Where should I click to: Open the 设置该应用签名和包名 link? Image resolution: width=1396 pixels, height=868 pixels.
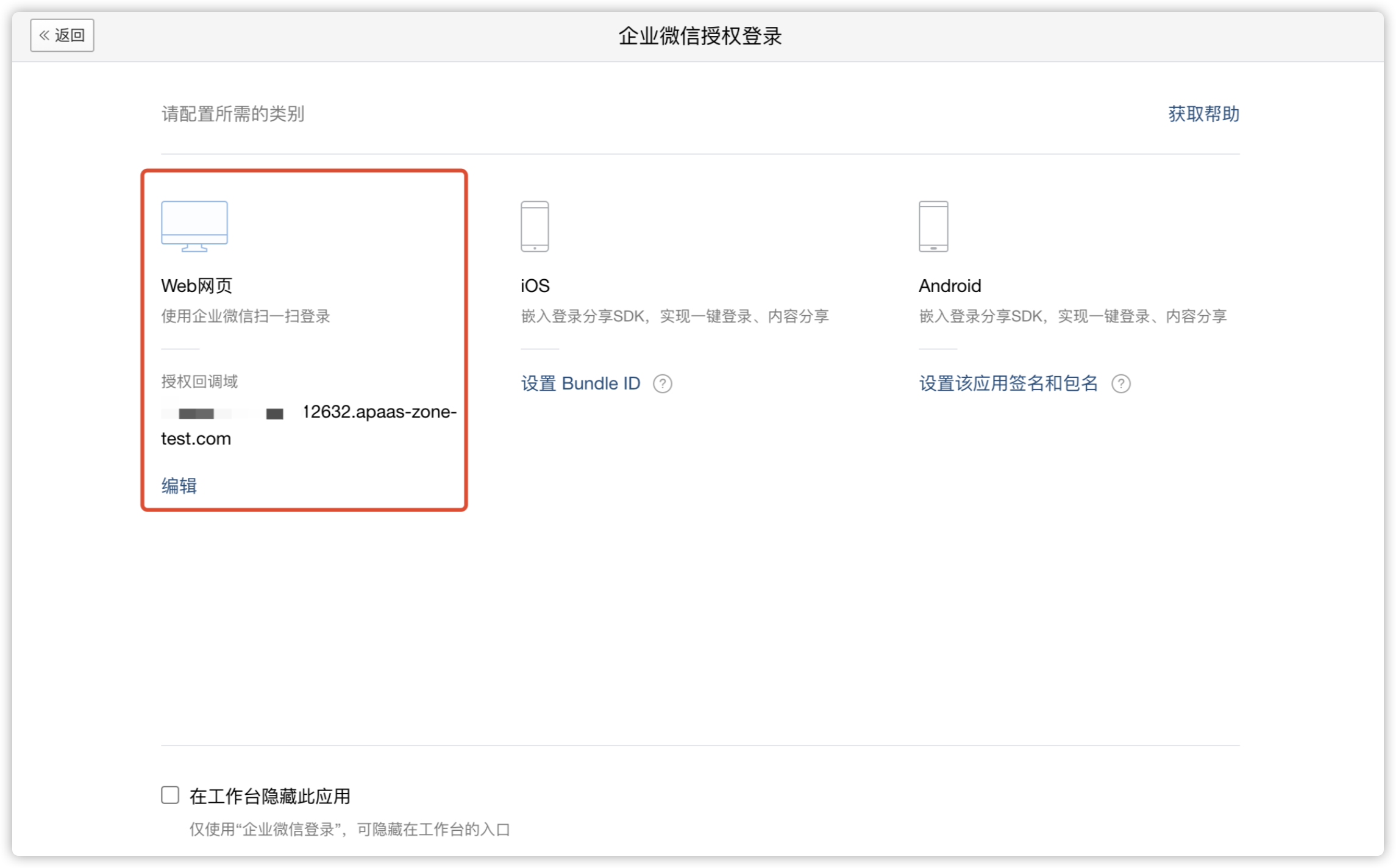1008,383
